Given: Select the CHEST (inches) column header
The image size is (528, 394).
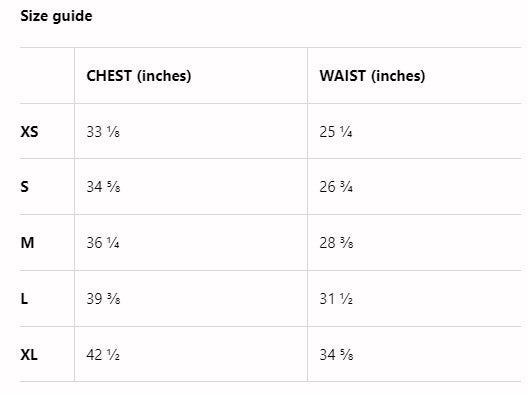Looking at the screenshot, I should pyautogui.click(x=139, y=76).
